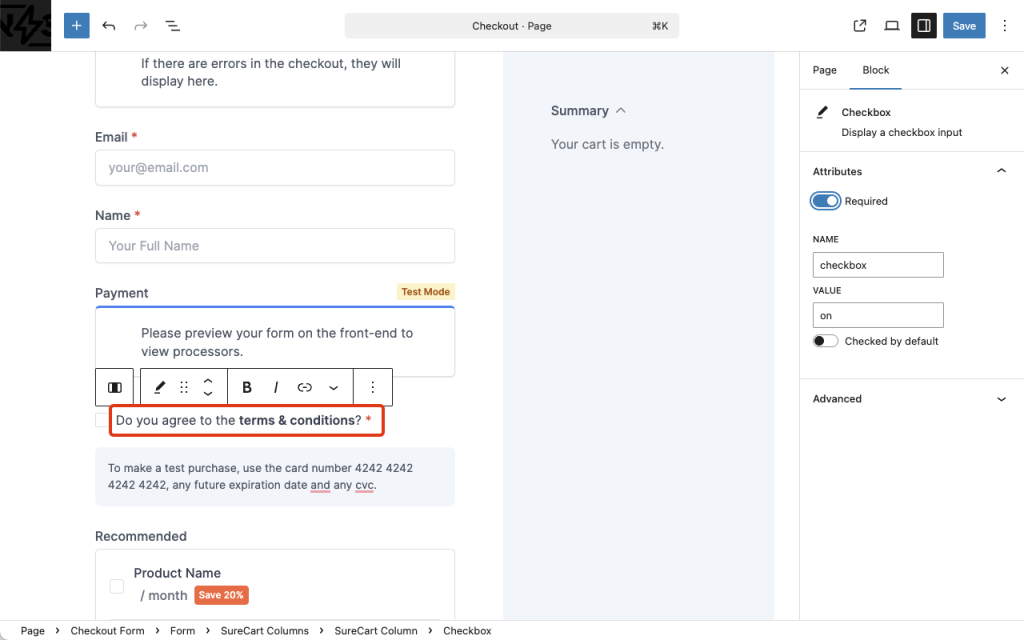
Task: Insert a link using the link icon
Action: coord(304,387)
